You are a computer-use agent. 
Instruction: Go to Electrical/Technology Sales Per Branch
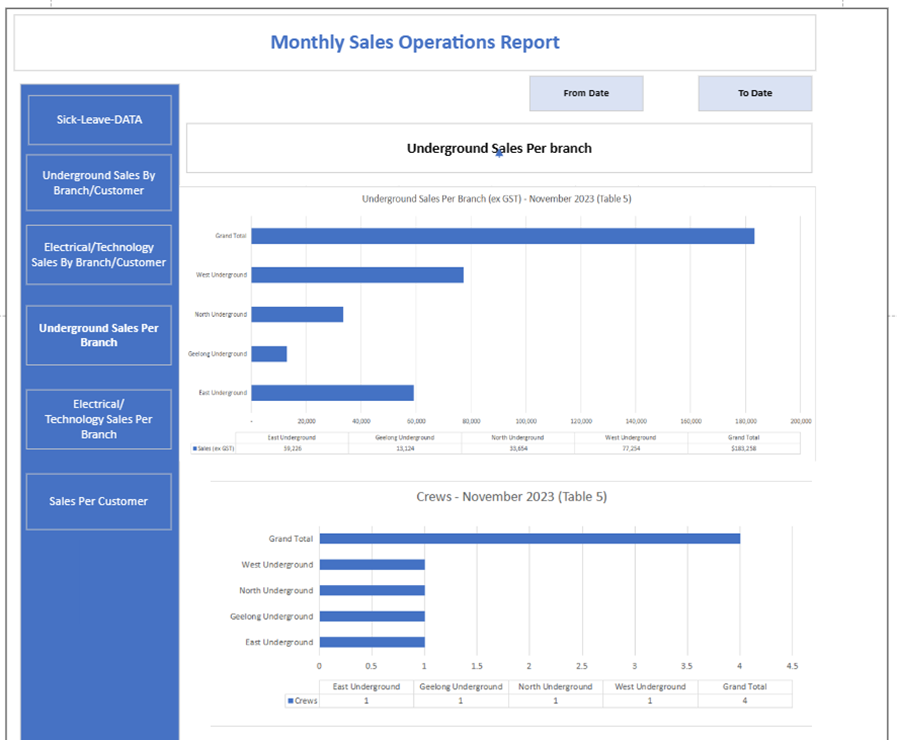click(99, 419)
